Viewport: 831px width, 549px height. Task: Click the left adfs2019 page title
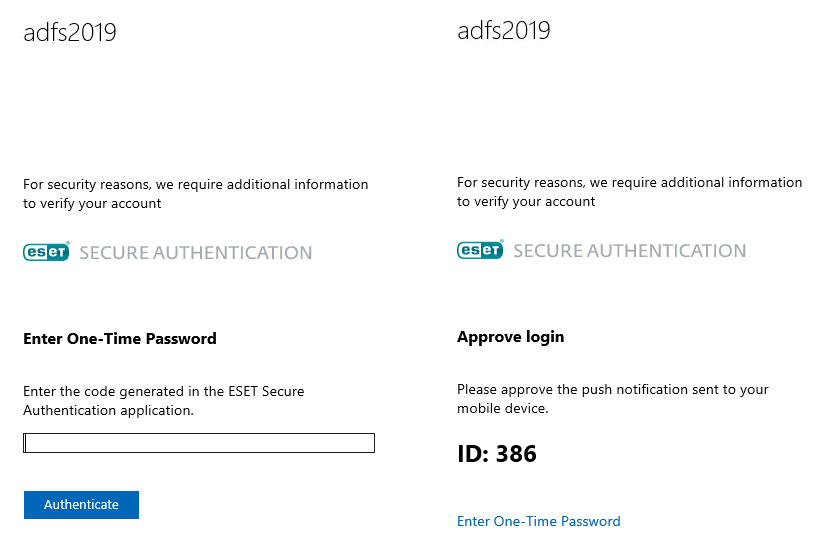click(70, 32)
